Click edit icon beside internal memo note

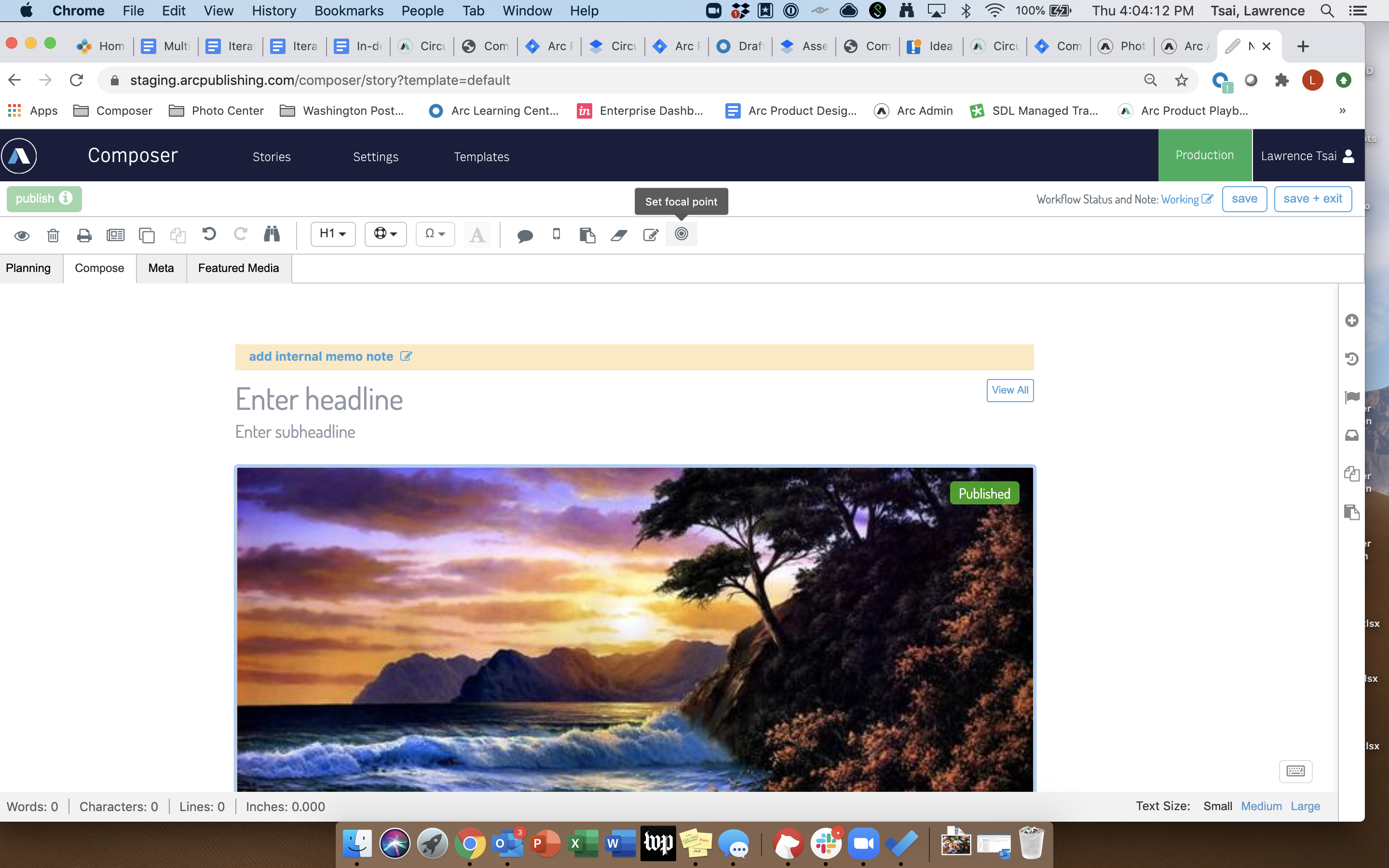[x=406, y=356]
